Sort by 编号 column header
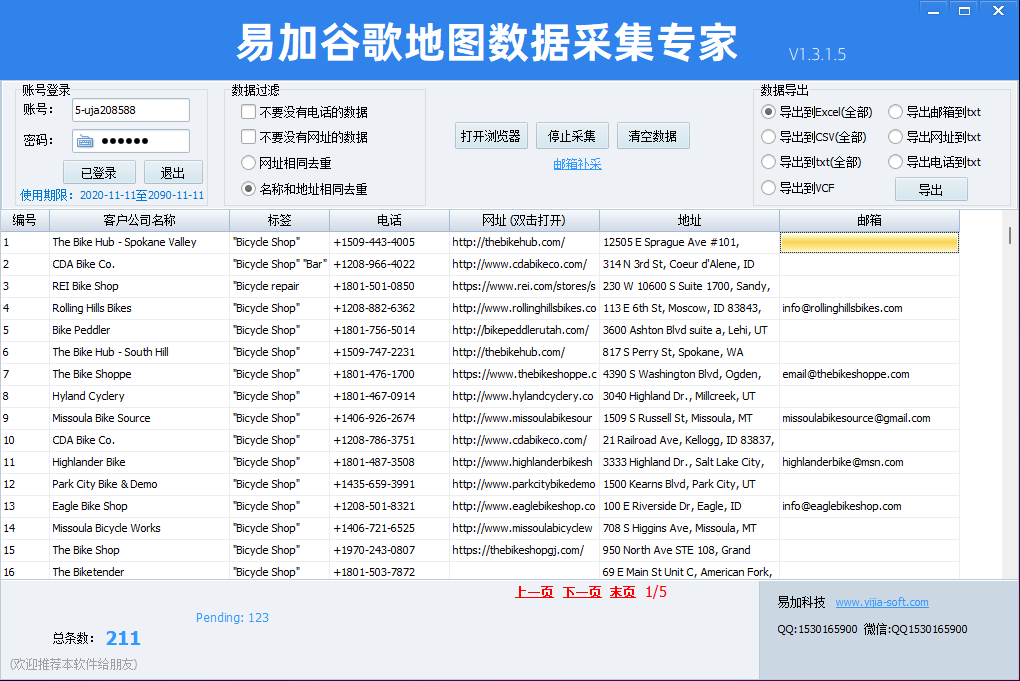This screenshot has width=1020, height=681. point(25,220)
